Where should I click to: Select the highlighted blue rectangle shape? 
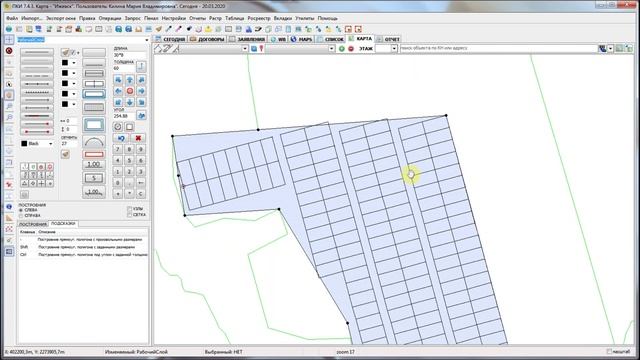tap(94, 94)
